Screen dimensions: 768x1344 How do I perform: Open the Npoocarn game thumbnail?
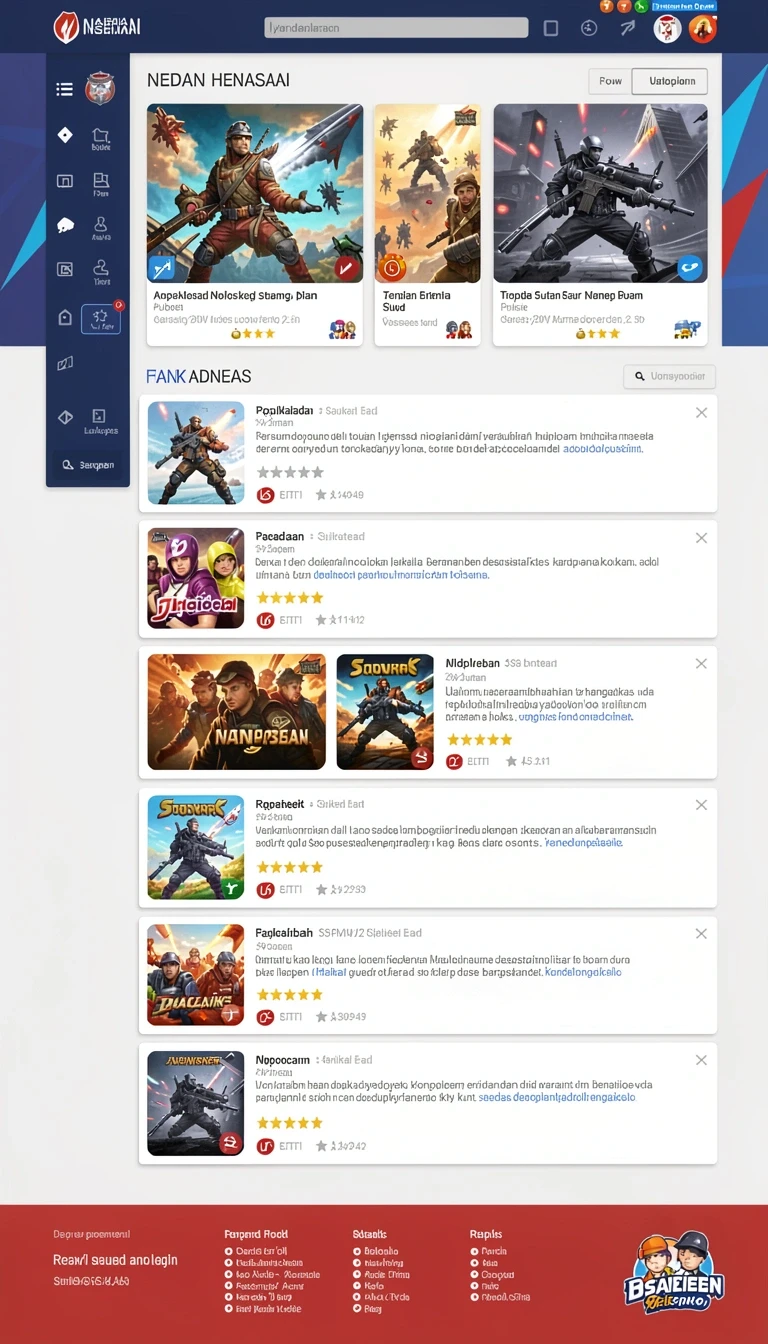[x=196, y=1103]
